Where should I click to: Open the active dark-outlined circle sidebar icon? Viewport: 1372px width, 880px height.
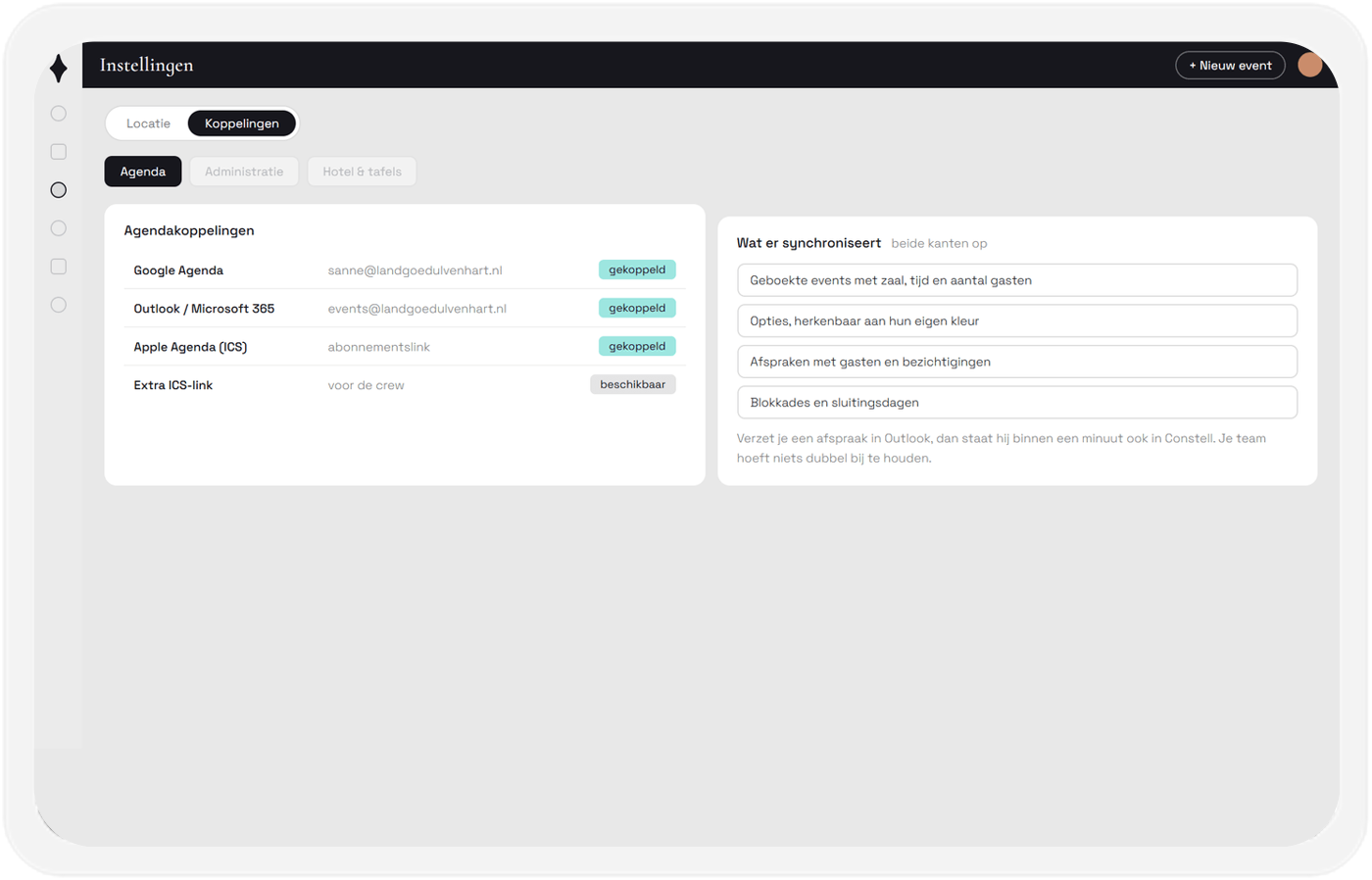click(x=59, y=190)
